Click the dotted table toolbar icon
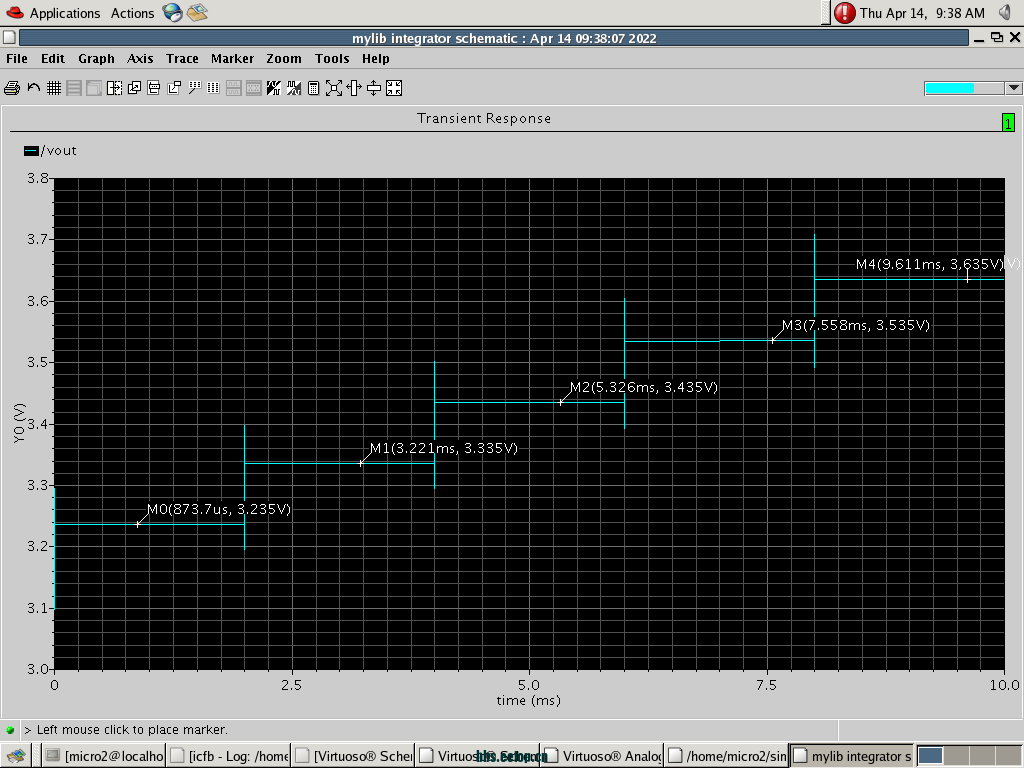 (214, 88)
